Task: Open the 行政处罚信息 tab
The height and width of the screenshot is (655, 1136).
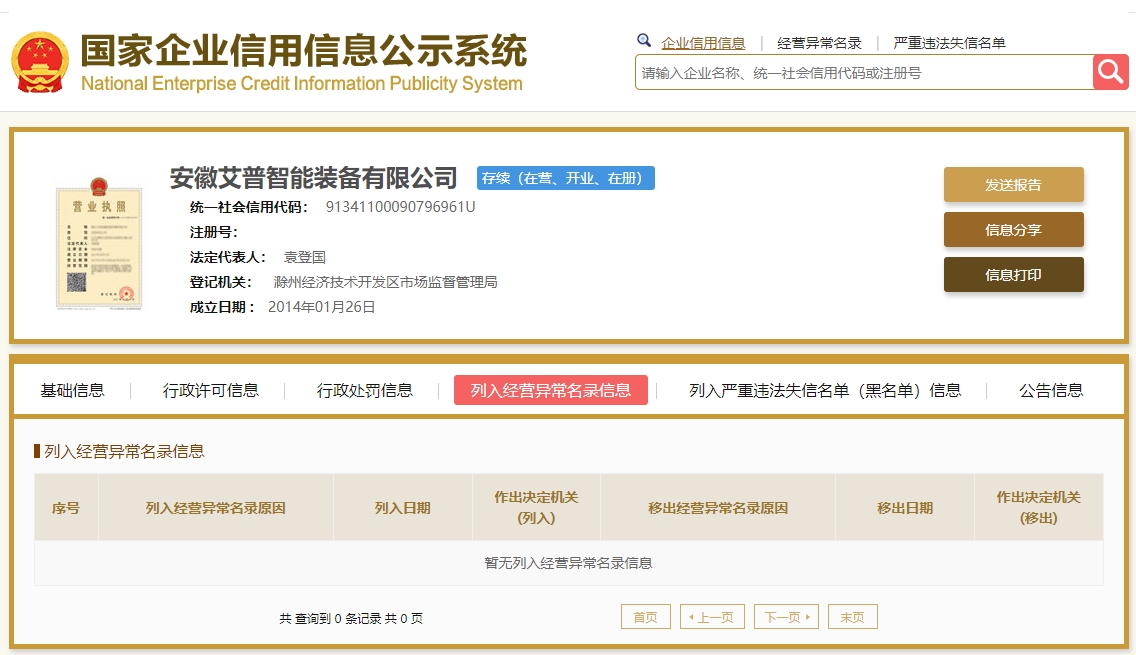Action: (x=364, y=391)
